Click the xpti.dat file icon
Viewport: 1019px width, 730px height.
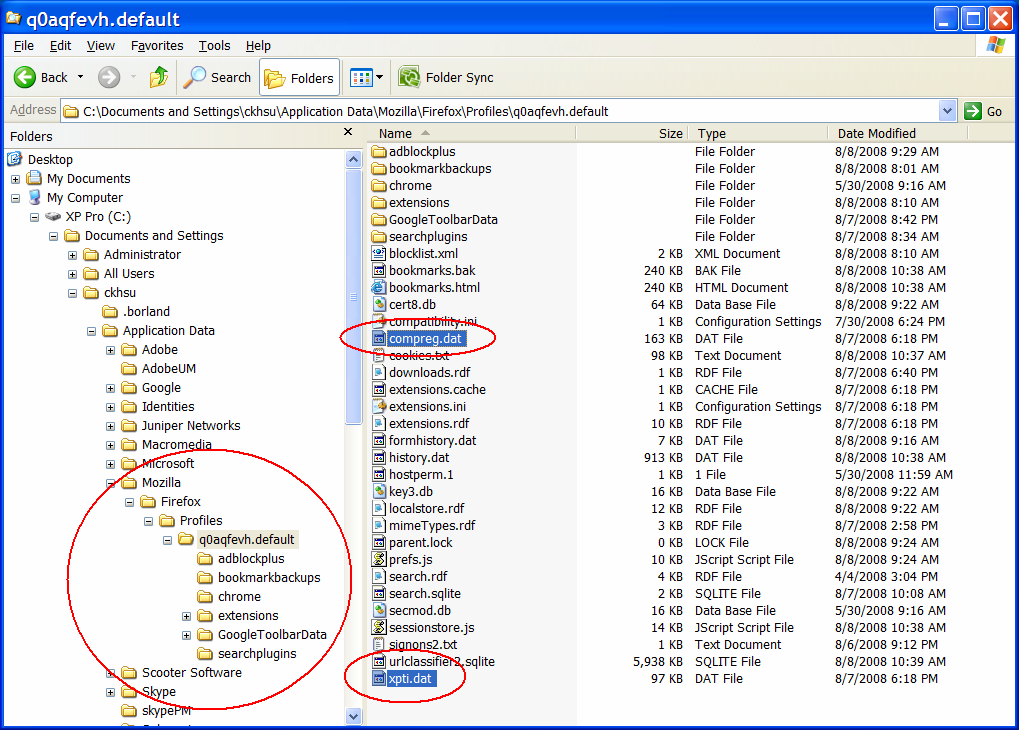click(379, 679)
